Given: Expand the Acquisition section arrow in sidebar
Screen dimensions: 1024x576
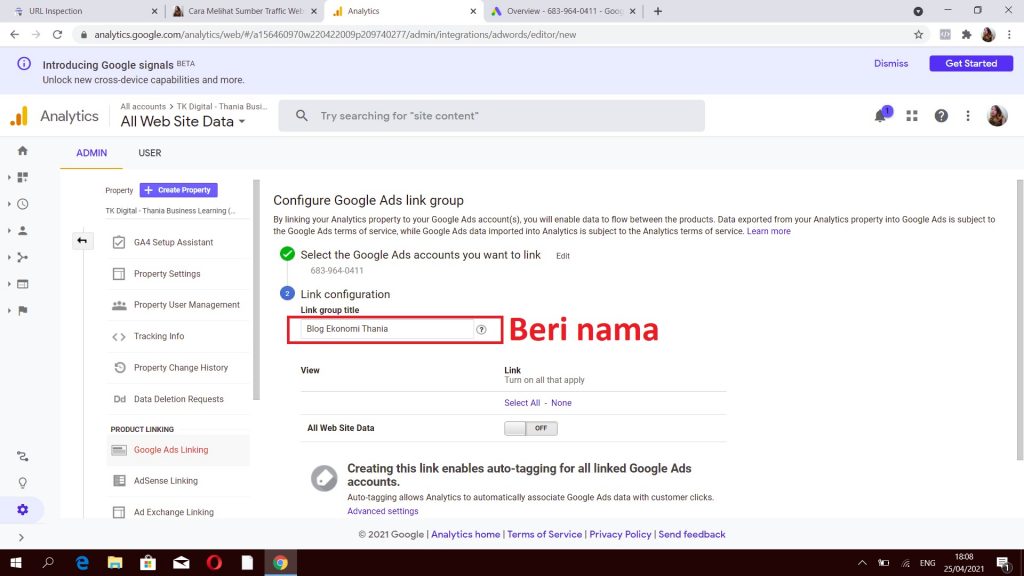Looking at the screenshot, I should [x=9, y=257].
